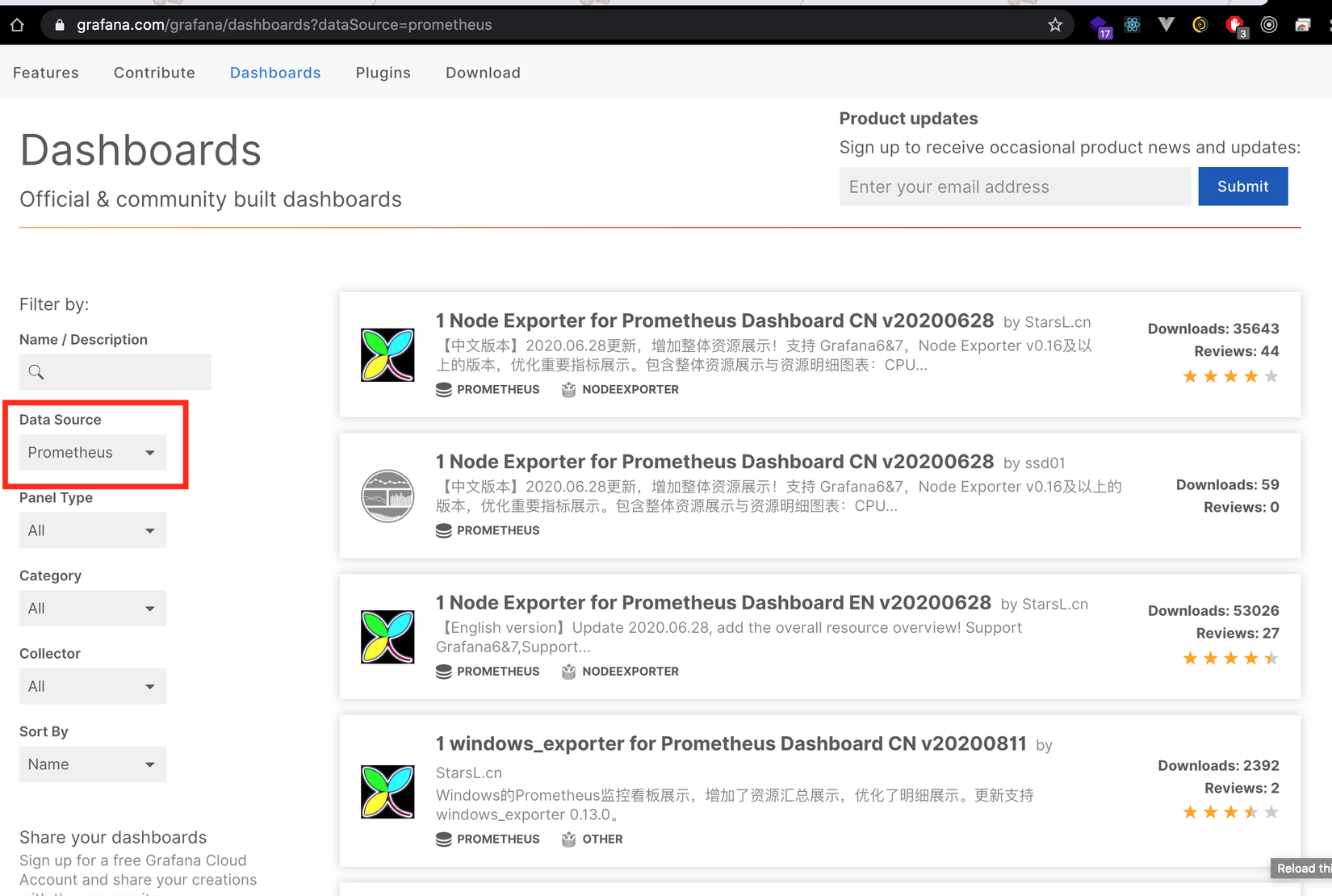Click star rating of windows_exporter dashboard
The height and width of the screenshot is (896, 1332).
[1230, 812]
